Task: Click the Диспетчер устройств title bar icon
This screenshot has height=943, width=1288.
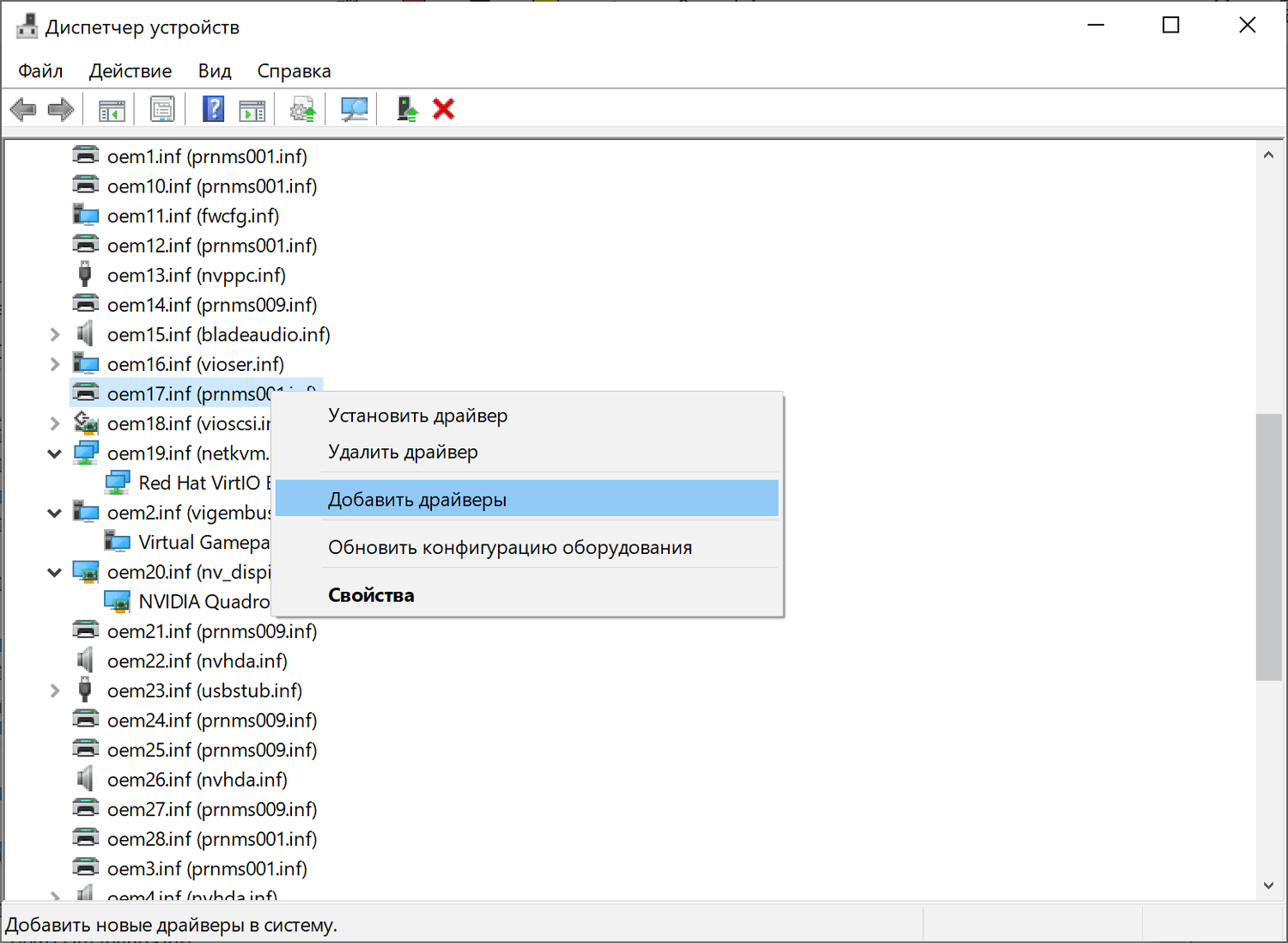Action: pos(27,27)
